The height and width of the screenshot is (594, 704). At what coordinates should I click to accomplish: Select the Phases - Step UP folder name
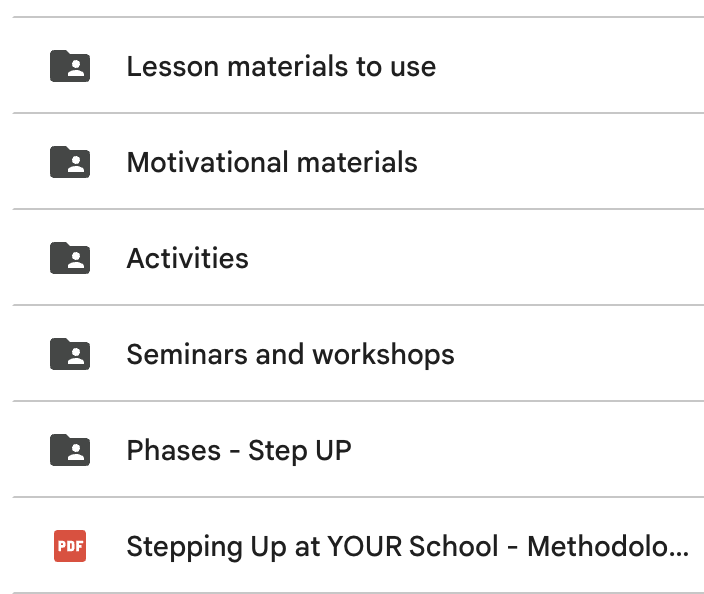pos(239,450)
